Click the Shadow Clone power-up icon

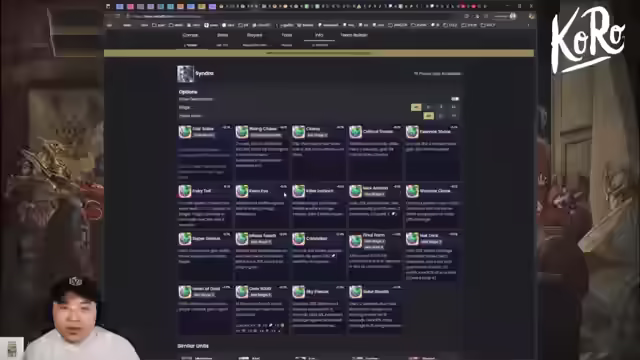point(412,191)
